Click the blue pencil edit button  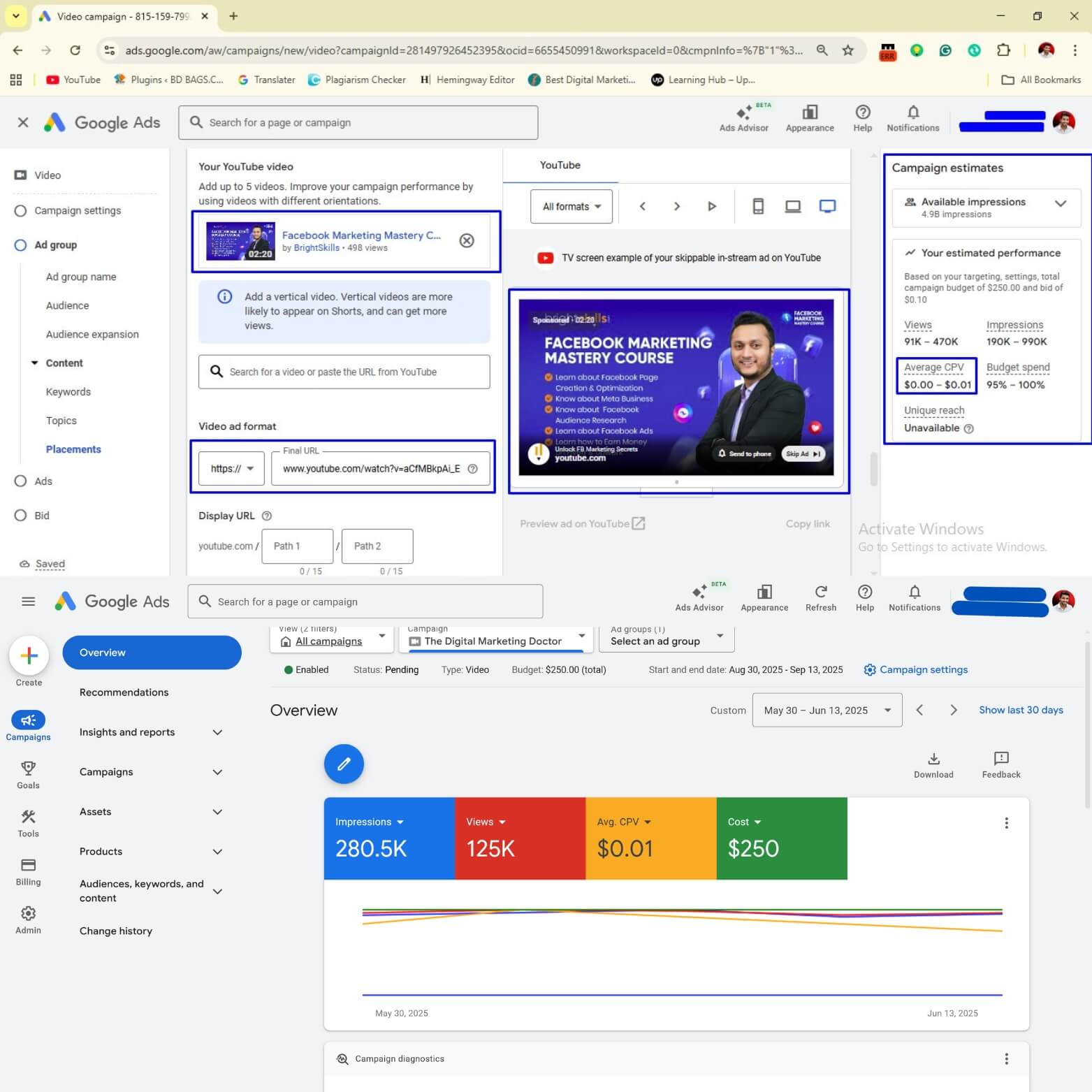click(344, 764)
